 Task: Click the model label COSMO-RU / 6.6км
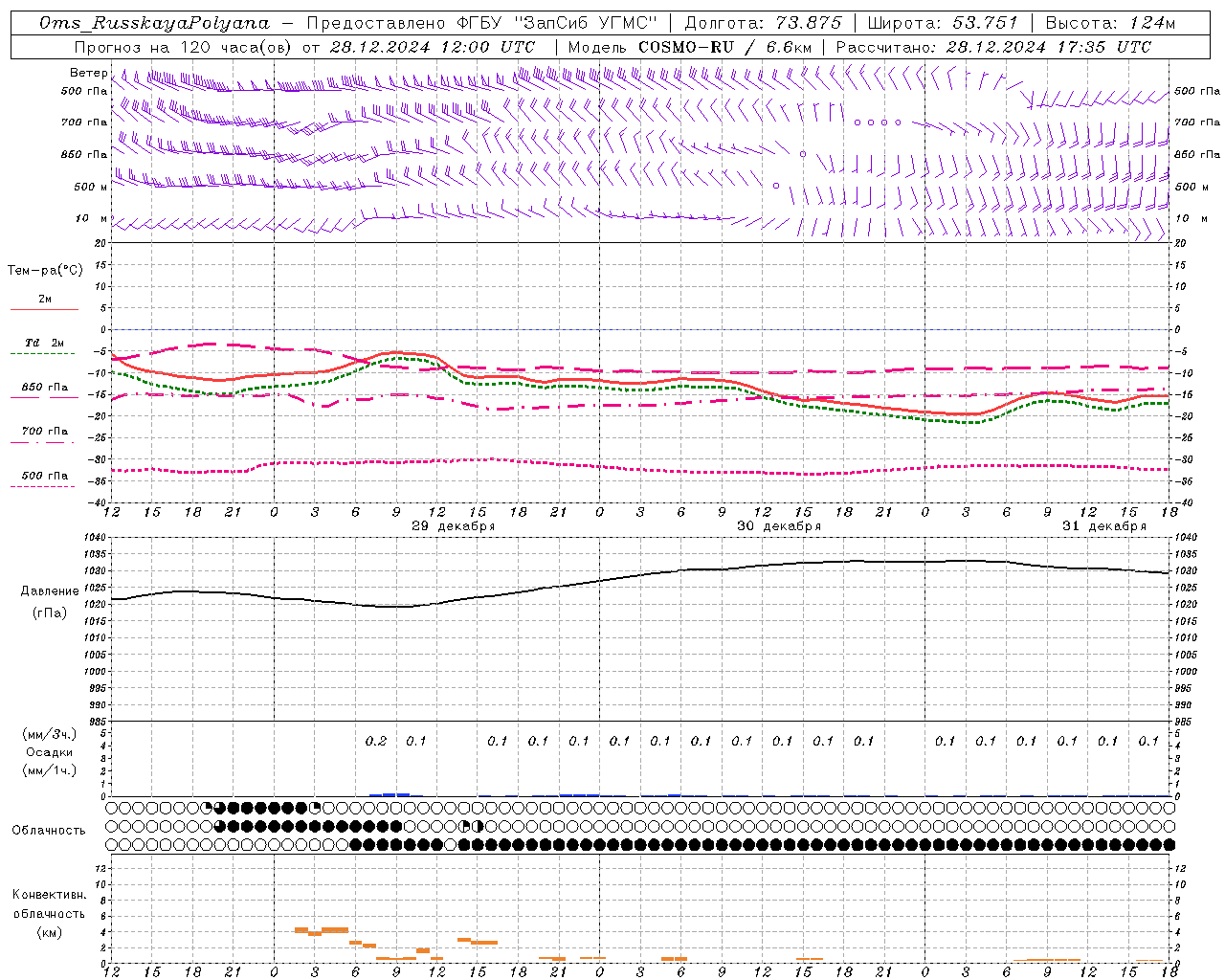pyautogui.click(x=724, y=47)
